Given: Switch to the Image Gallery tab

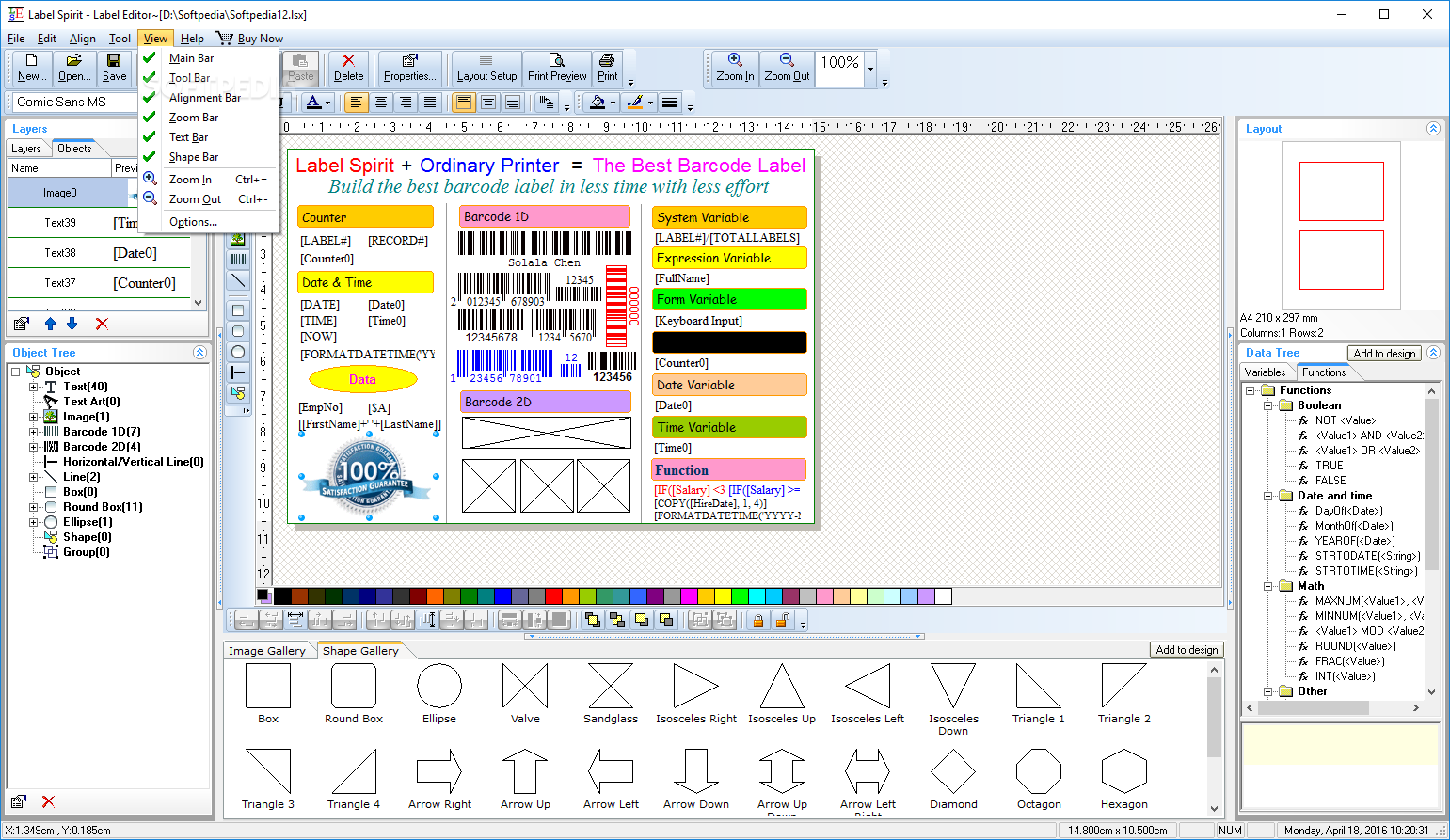Looking at the screenshot, I should click(267, 651).
